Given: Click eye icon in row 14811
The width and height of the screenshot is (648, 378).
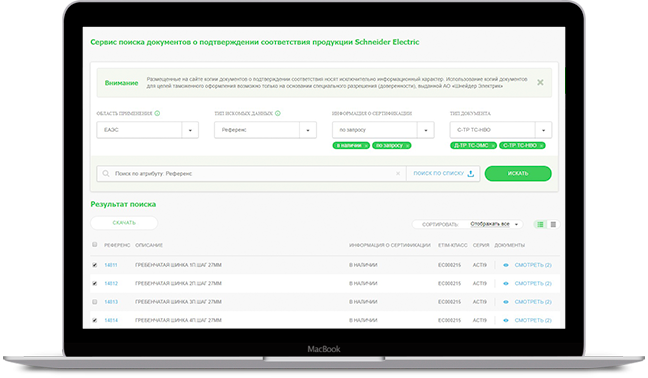Looking at the screenshot, I should coord(506,265).
